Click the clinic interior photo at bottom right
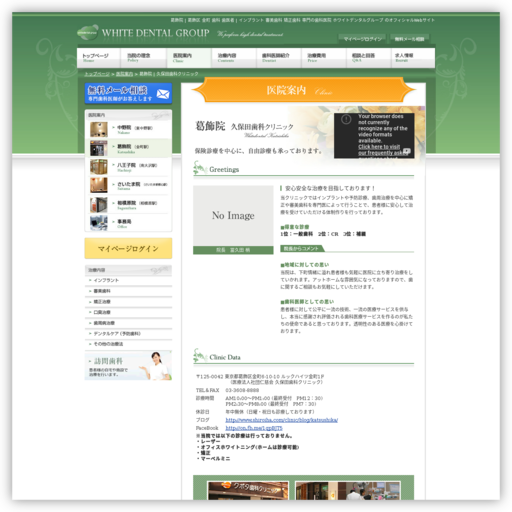This screenshot has height=512, width=512. point(348,490)
